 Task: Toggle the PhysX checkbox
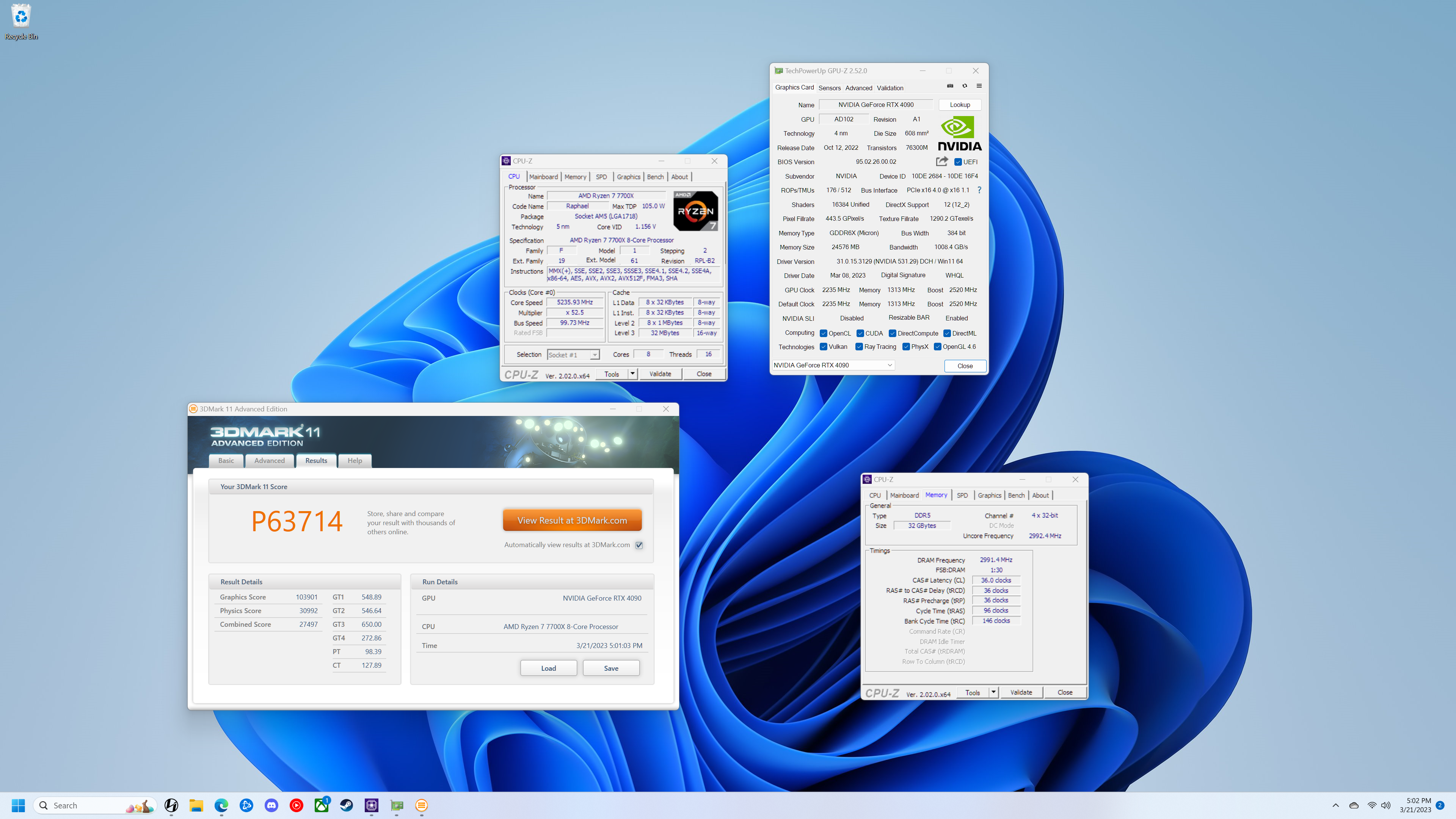(x=906, y=347)
